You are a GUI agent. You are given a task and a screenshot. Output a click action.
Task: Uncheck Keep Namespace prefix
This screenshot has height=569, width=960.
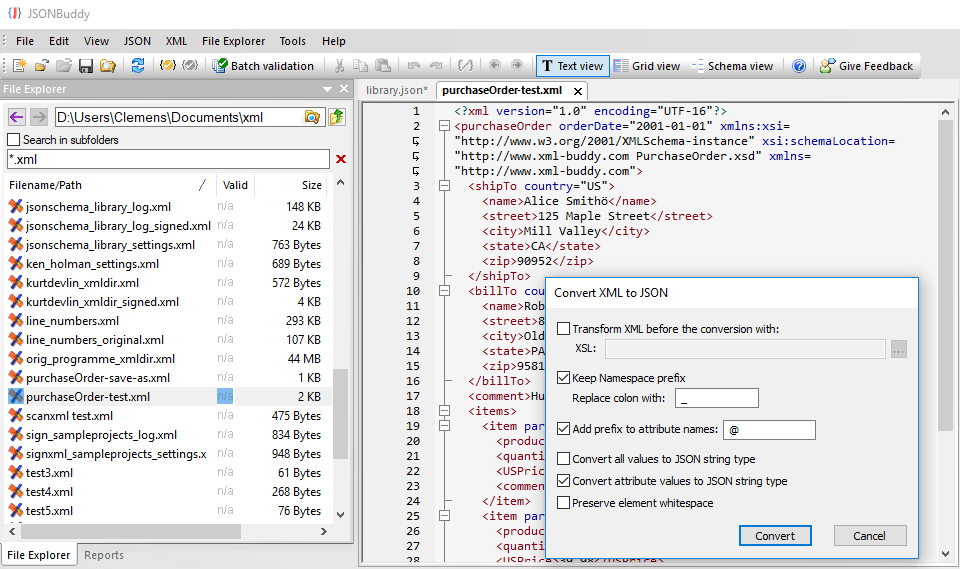pyautogui.click(x=563, y=377)
